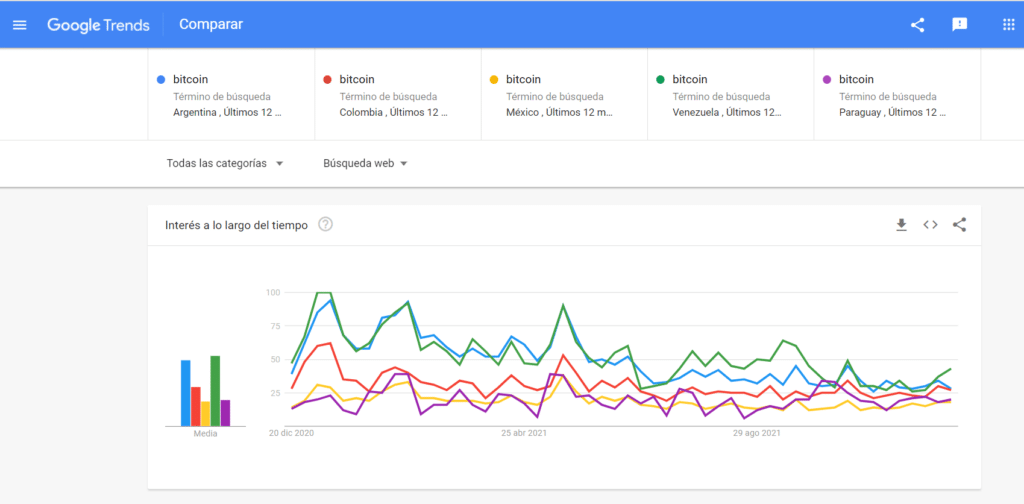Open the hamburger main menu
The image size is (1024, 504).
click(x=20, y=25)
